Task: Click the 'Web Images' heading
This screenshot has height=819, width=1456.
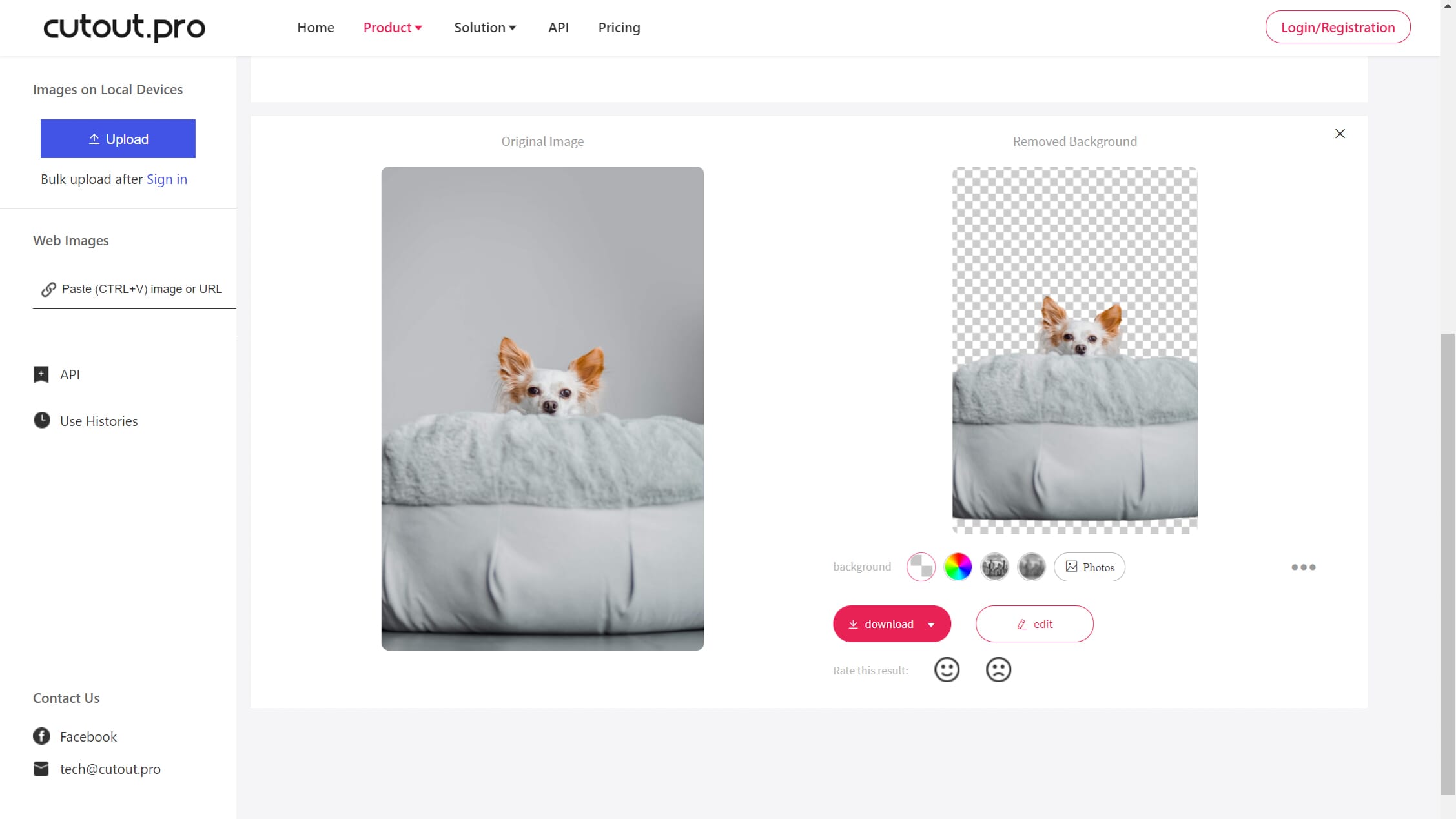Action: coord(71,240)
